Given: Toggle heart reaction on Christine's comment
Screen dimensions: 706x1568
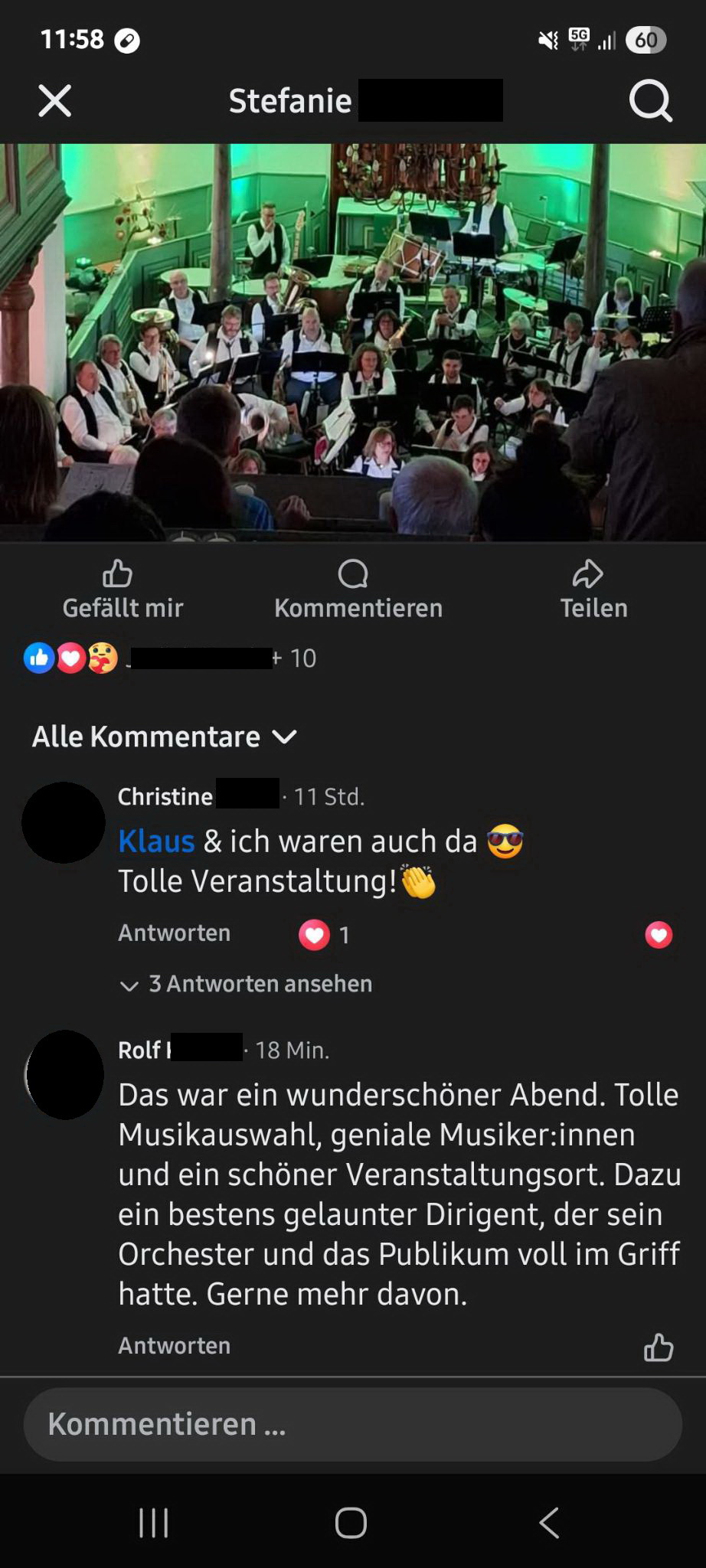Looking at the screenshot, I should 659,935.
